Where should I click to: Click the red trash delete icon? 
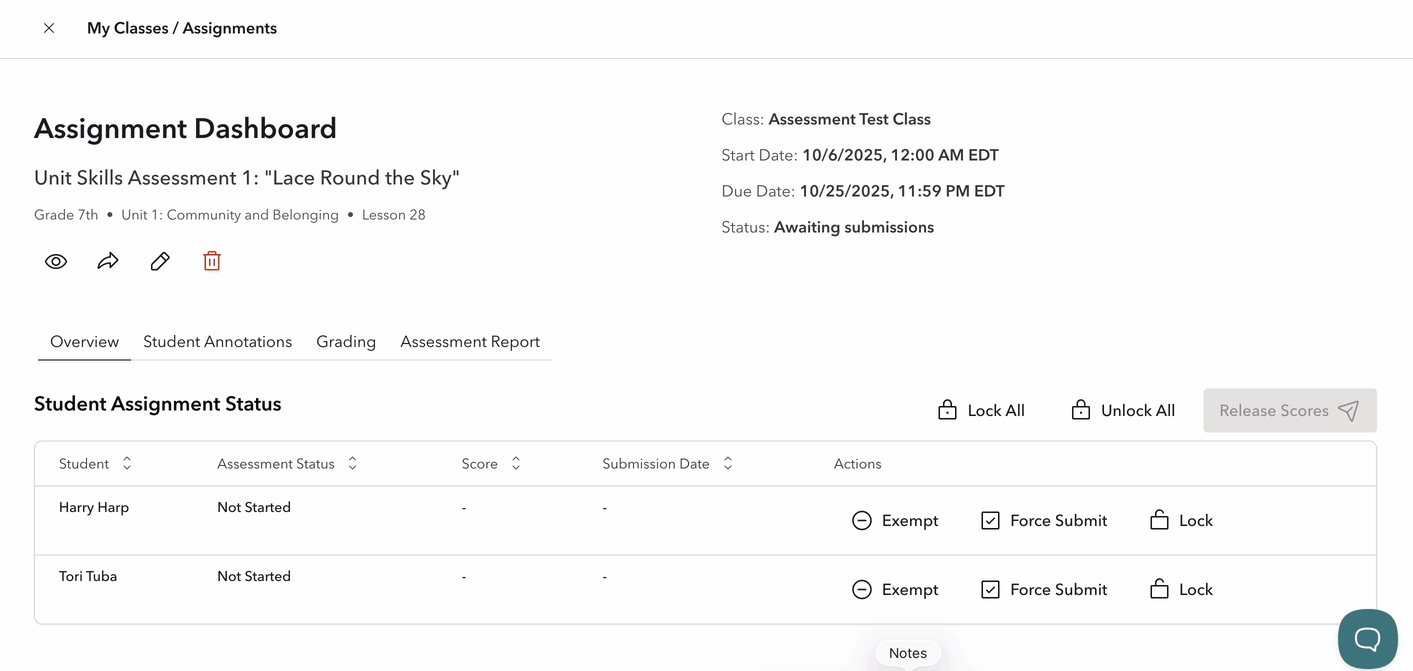tap(212, 261)
